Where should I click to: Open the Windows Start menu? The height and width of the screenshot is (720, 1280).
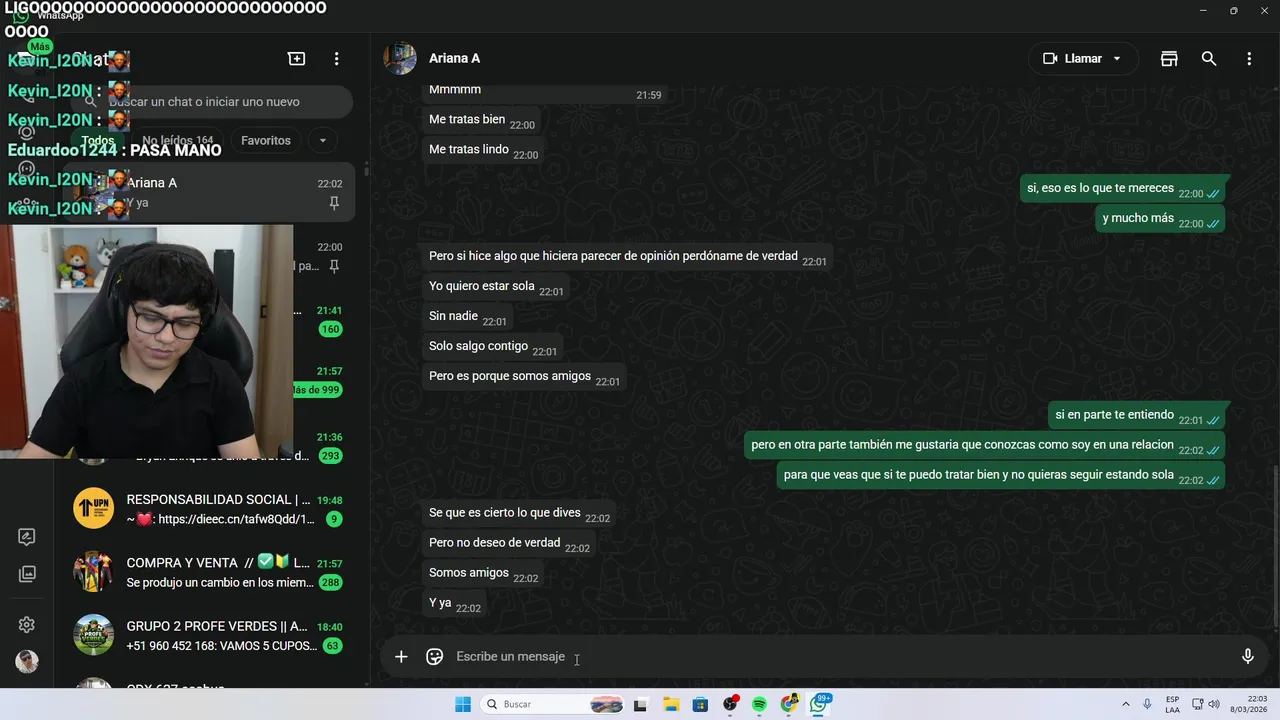[463, 704]
